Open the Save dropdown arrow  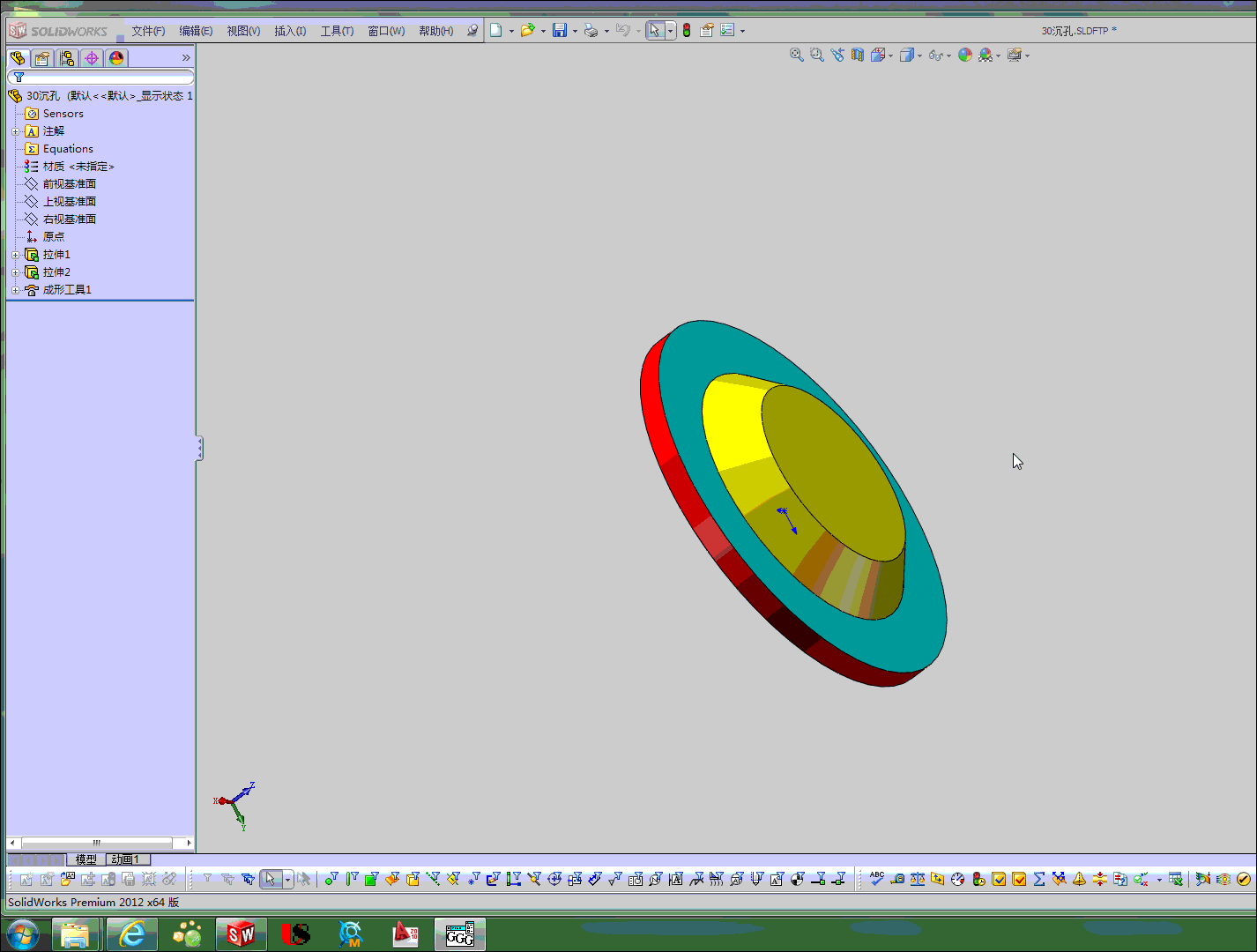coord(575,31)
